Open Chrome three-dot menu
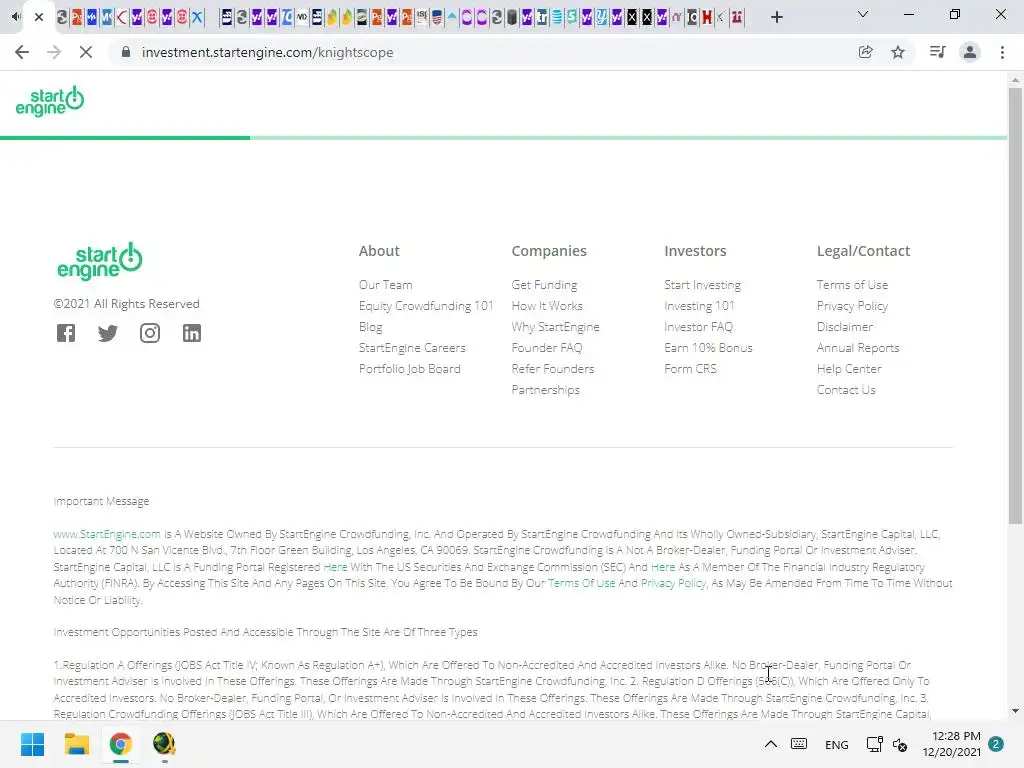 point(1002,52)
